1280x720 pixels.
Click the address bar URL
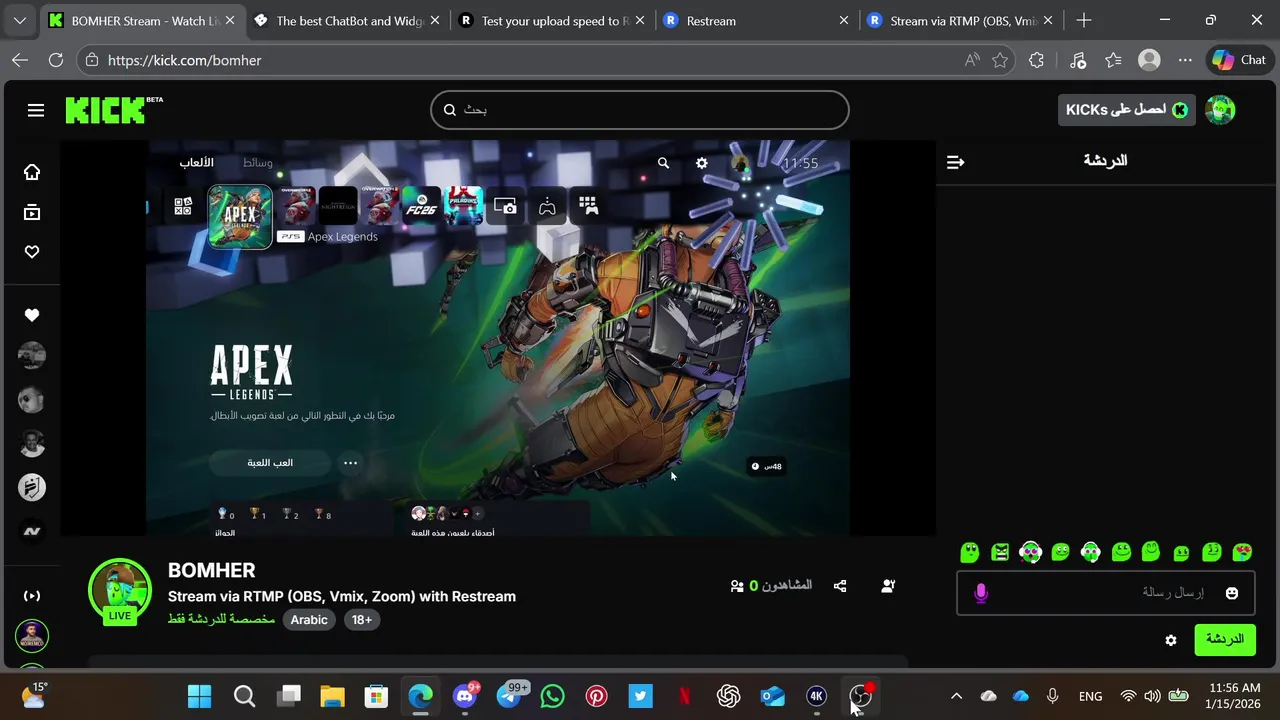(x=184, y=60)
